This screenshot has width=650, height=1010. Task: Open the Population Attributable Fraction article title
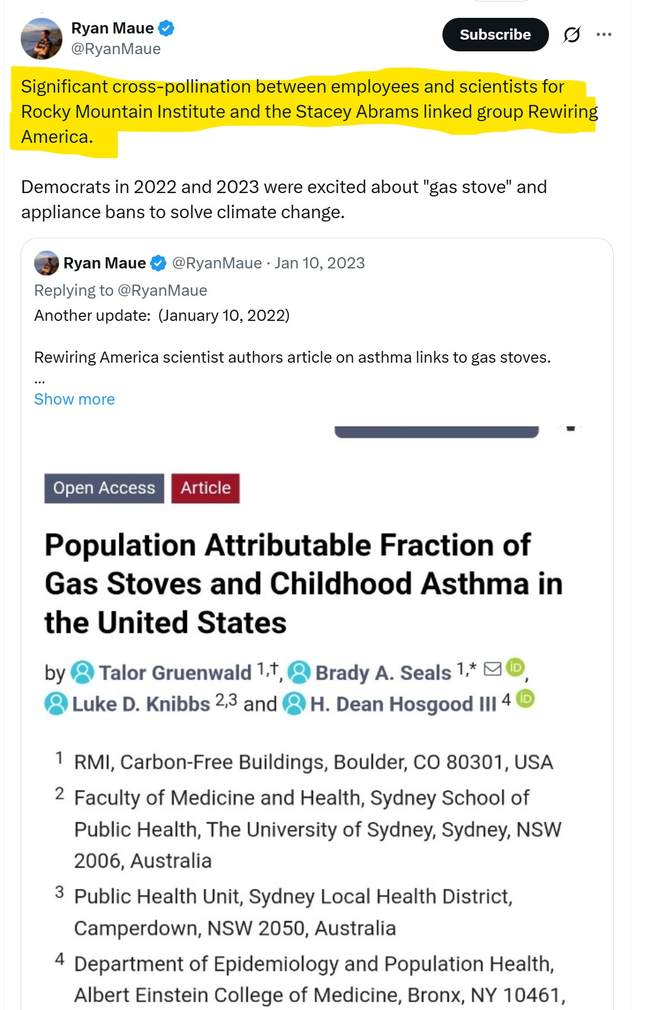303,584
